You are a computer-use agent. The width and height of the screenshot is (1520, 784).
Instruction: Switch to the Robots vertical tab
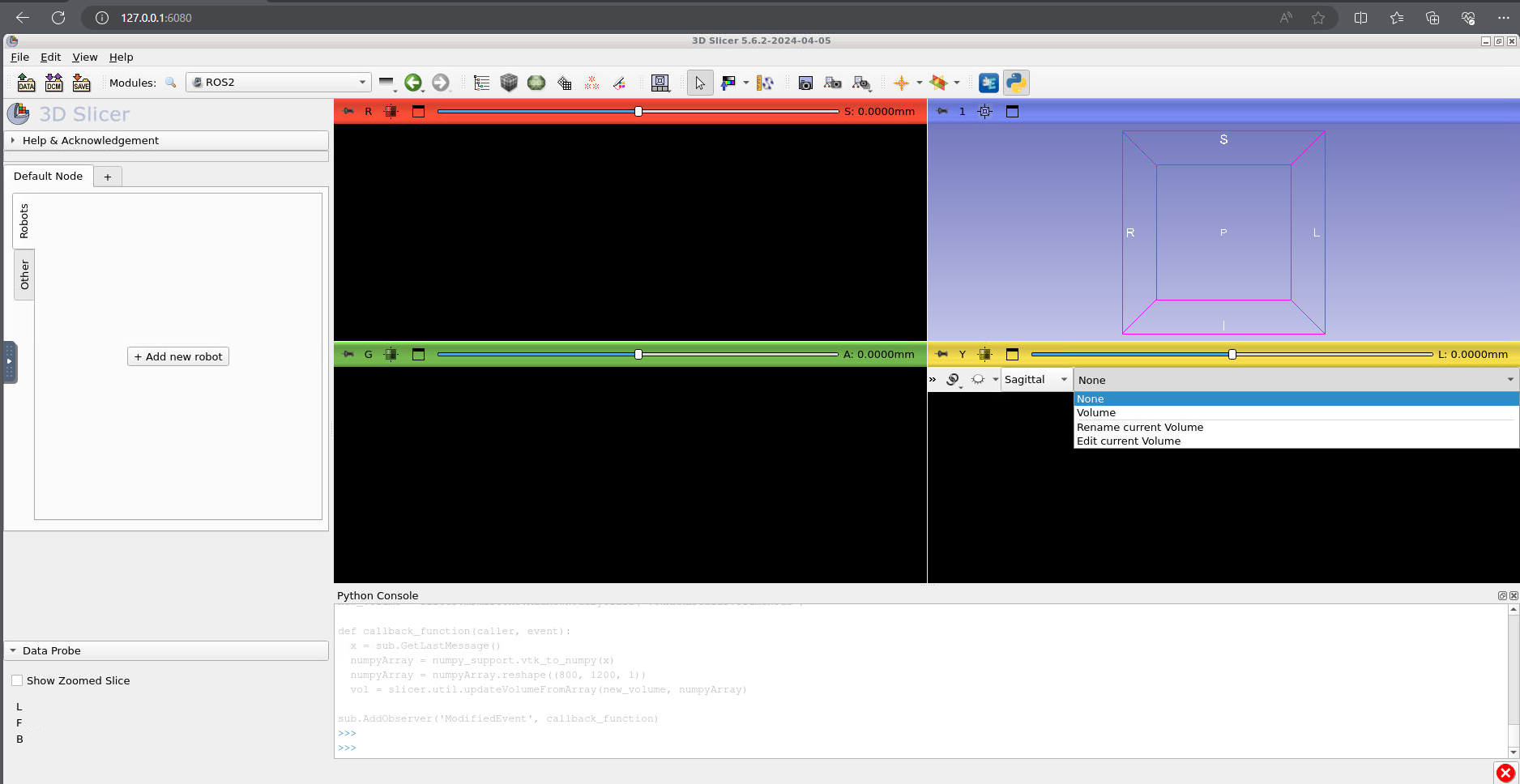[23, 220]
